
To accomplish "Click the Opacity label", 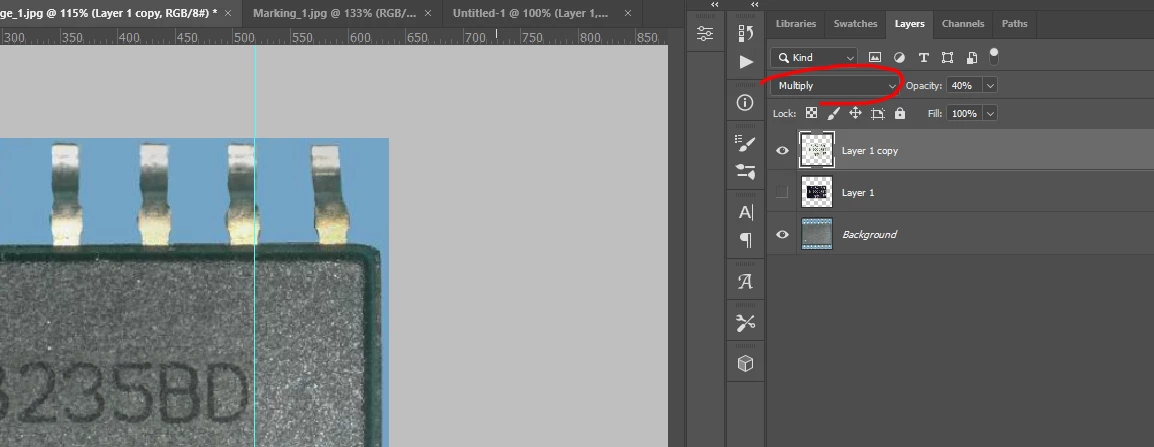I will [924, 85].
